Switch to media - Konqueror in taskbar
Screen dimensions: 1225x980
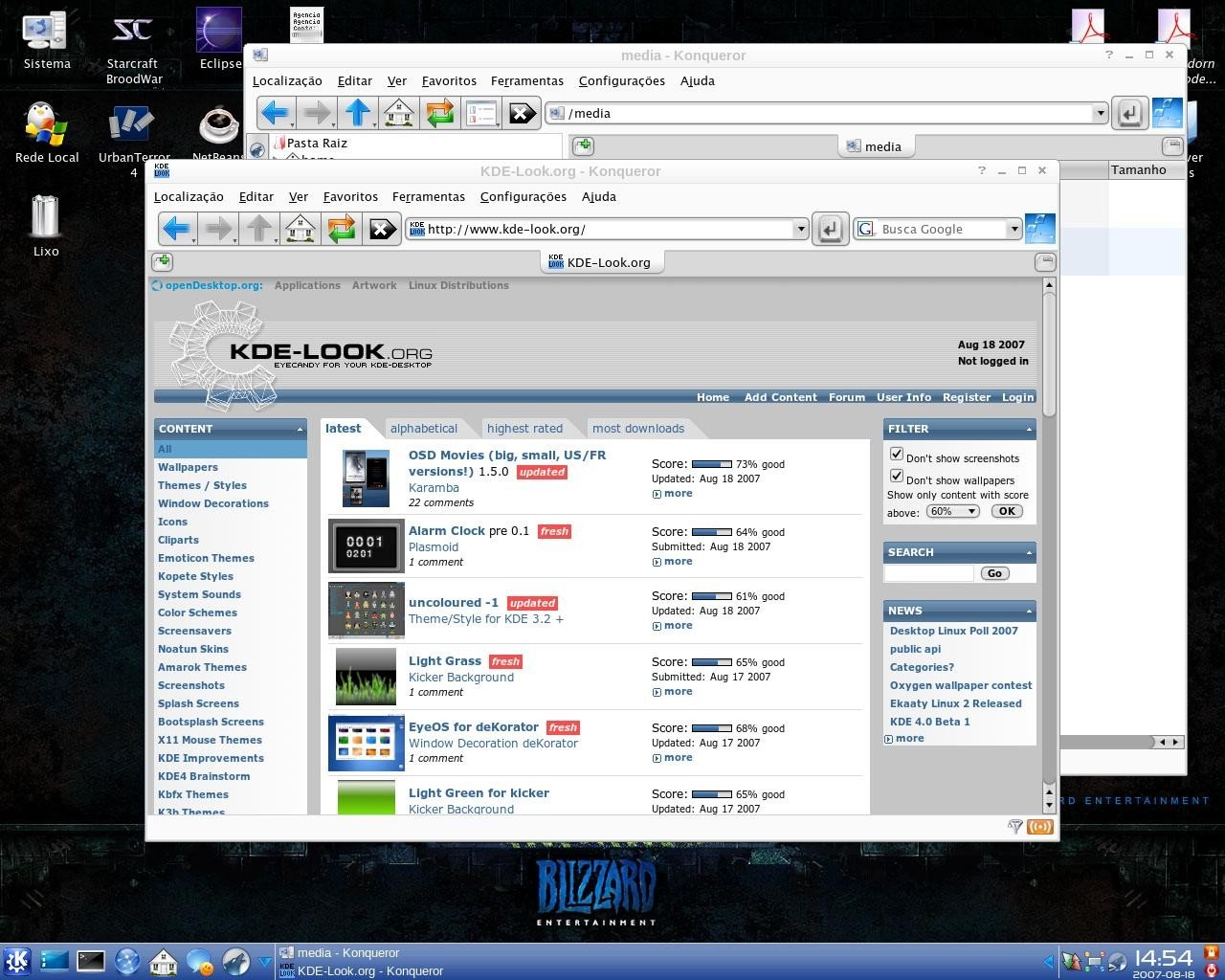348,952
